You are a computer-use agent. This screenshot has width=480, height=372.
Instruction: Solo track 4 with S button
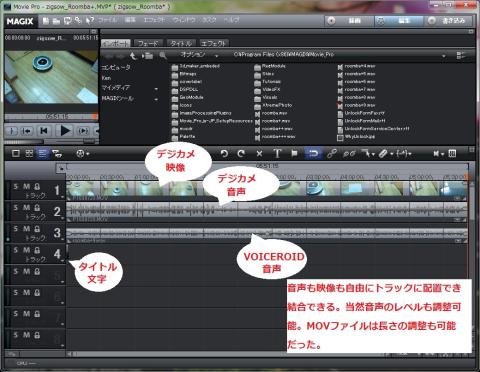click(16, 250)
